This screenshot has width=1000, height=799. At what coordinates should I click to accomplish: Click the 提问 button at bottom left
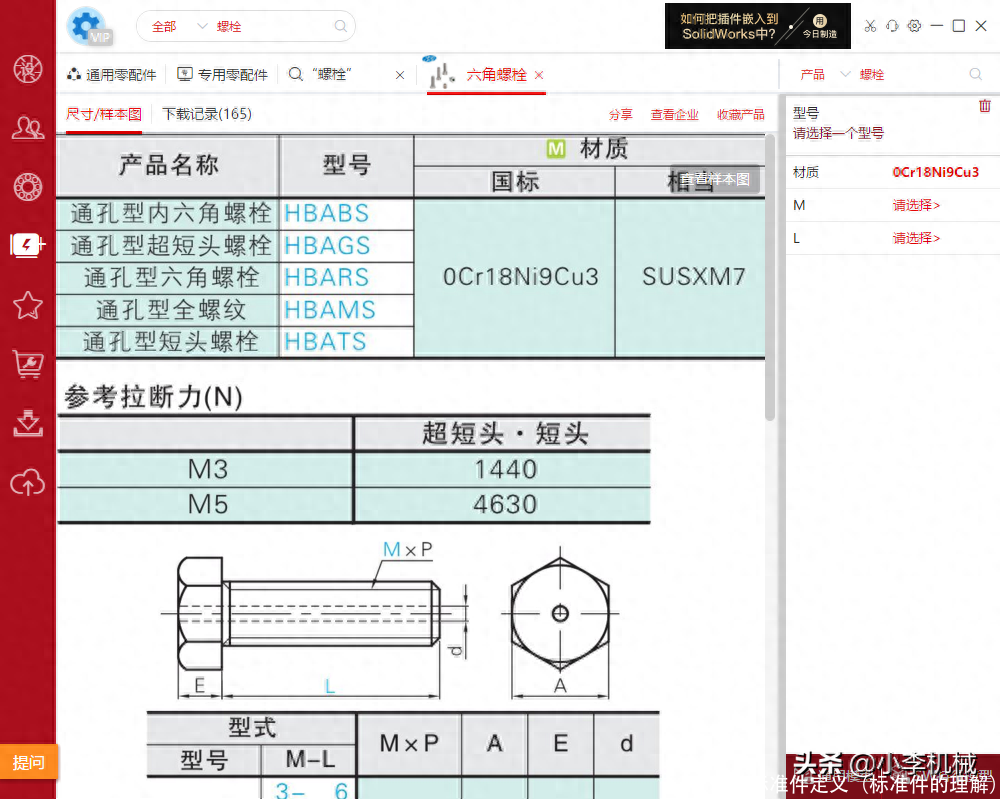(28, 762)
